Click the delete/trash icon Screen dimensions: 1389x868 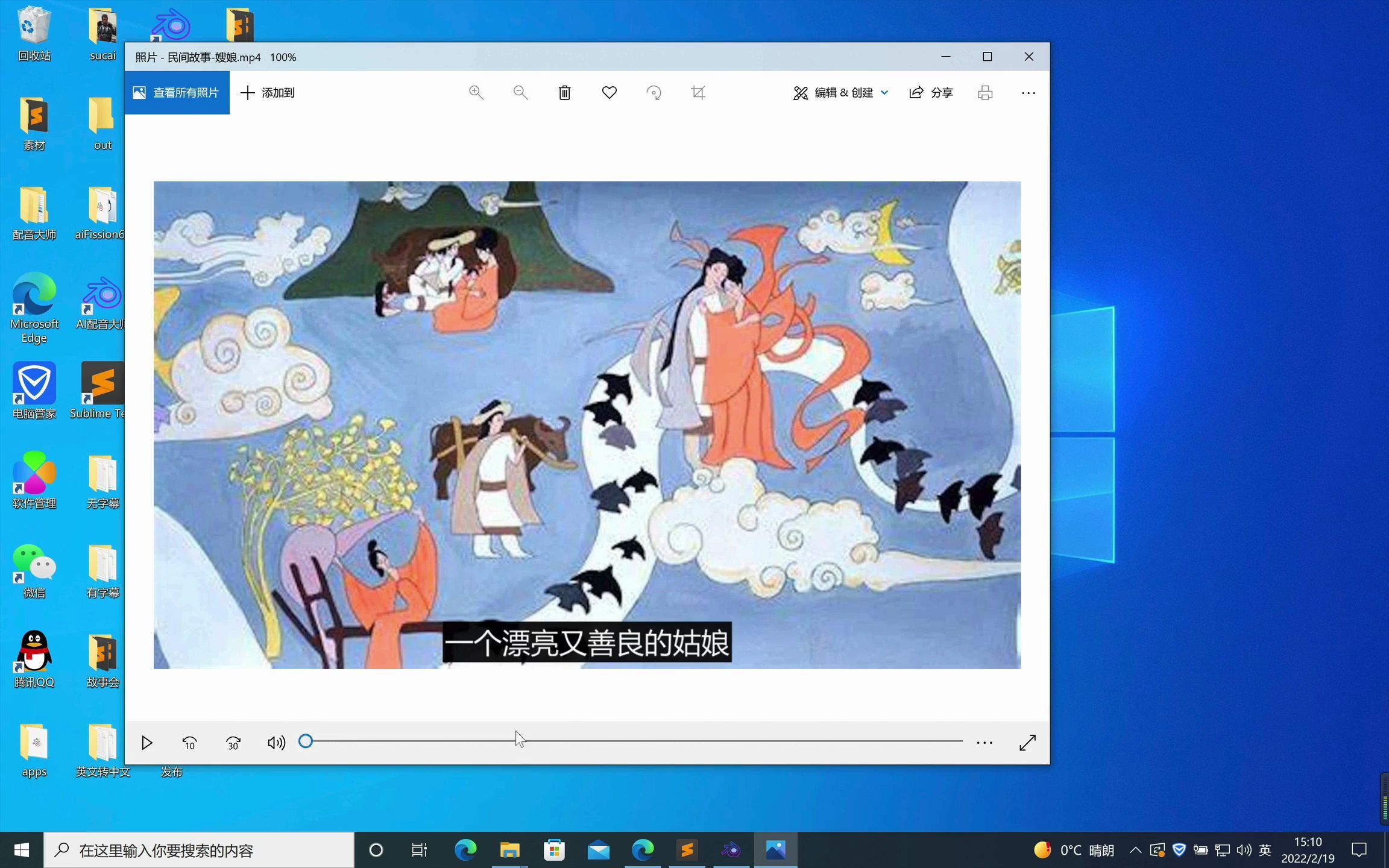click(x=564, y=92)
